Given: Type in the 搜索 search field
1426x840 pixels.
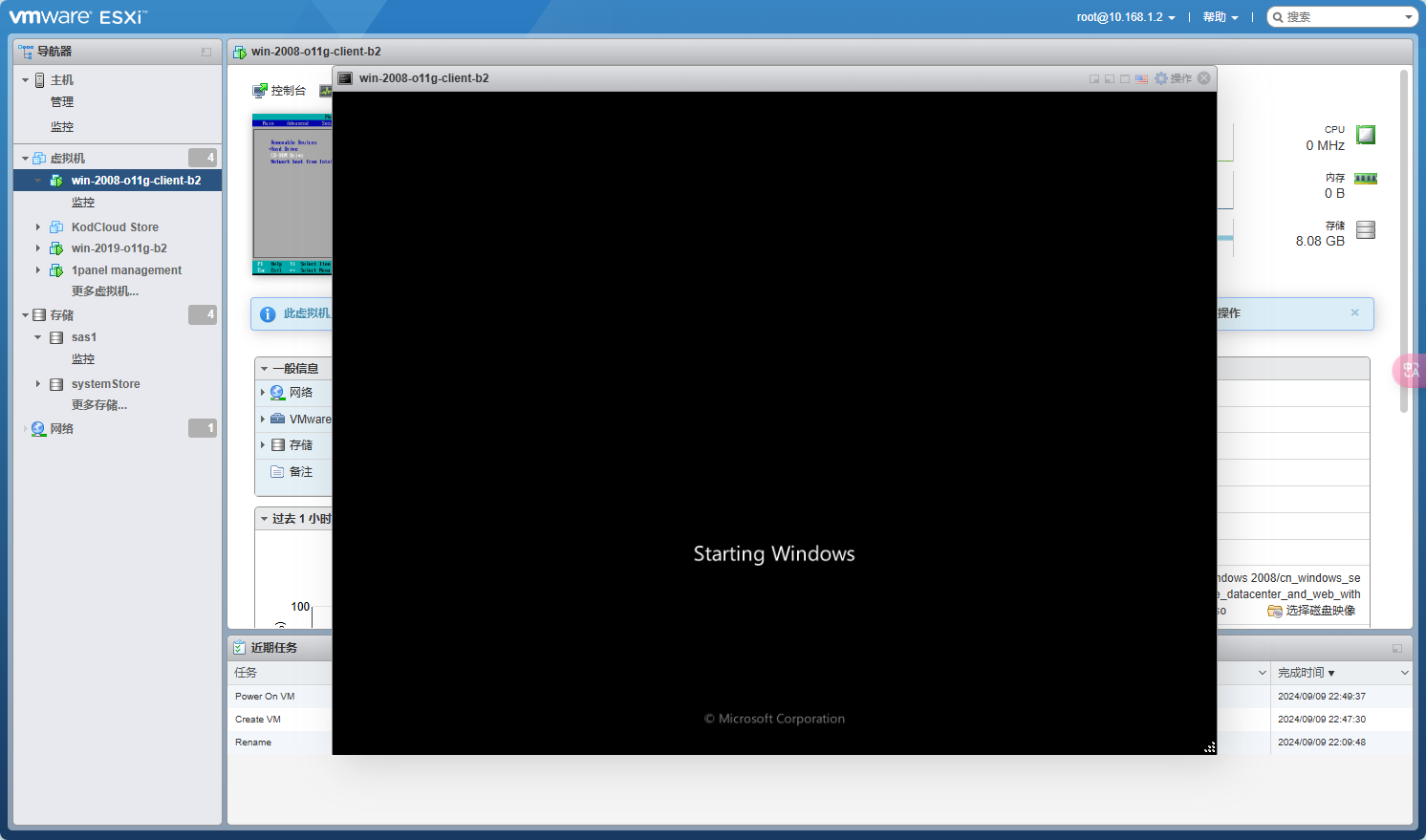Looking at the screenshot, I should [x=1341, y=17].
